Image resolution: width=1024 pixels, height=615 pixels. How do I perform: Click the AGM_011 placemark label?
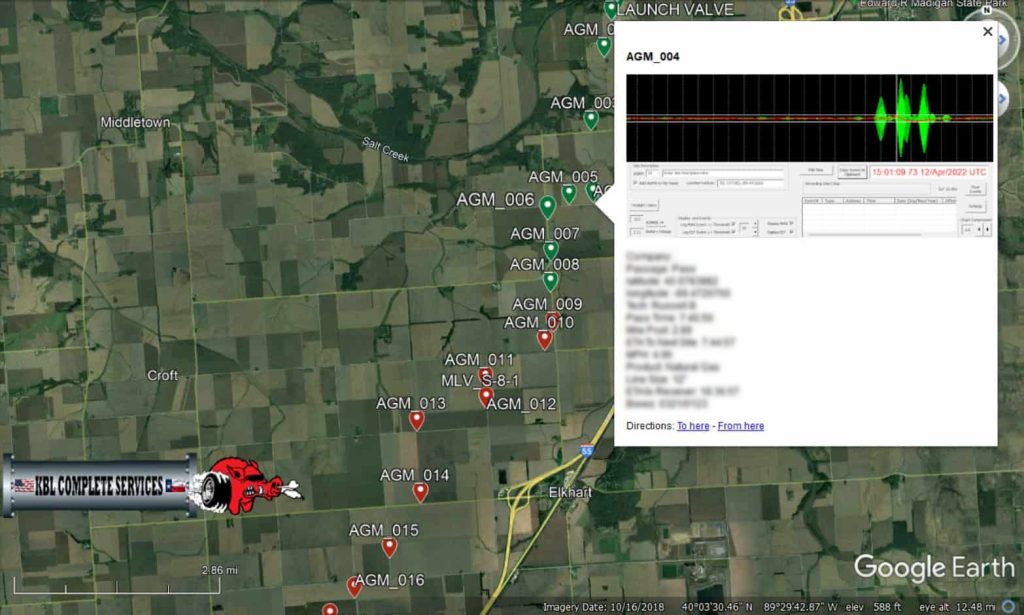point(479,359)
